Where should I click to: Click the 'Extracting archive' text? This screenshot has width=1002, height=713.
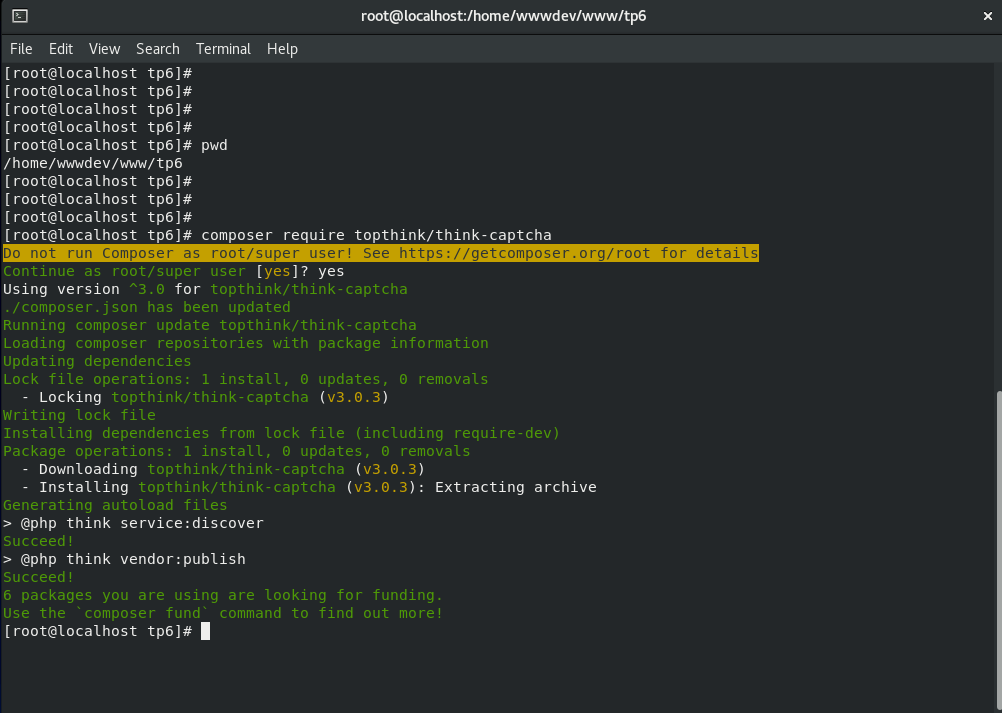(x=516, y=487)
